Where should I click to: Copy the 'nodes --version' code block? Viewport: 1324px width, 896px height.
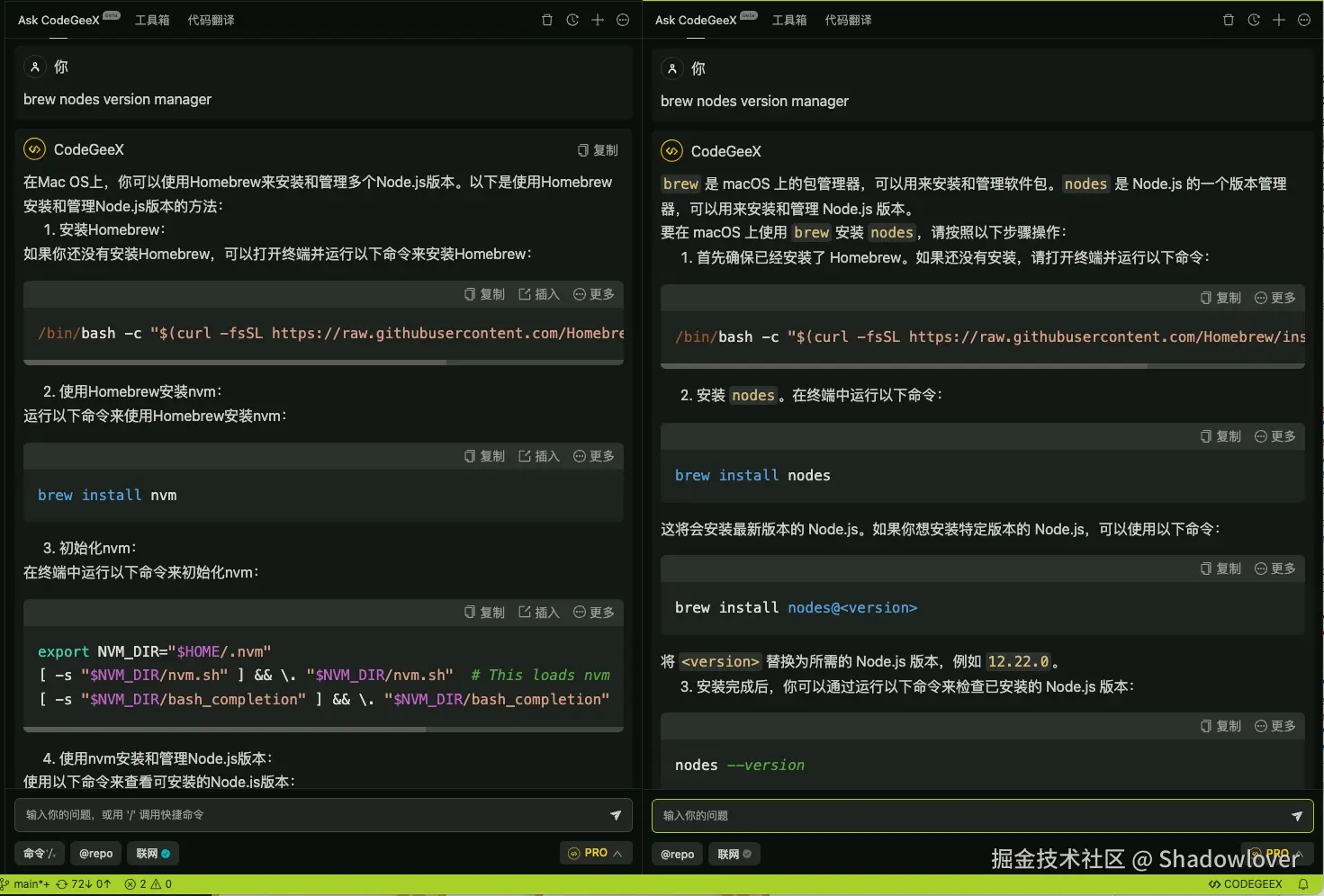(1220, 726)
